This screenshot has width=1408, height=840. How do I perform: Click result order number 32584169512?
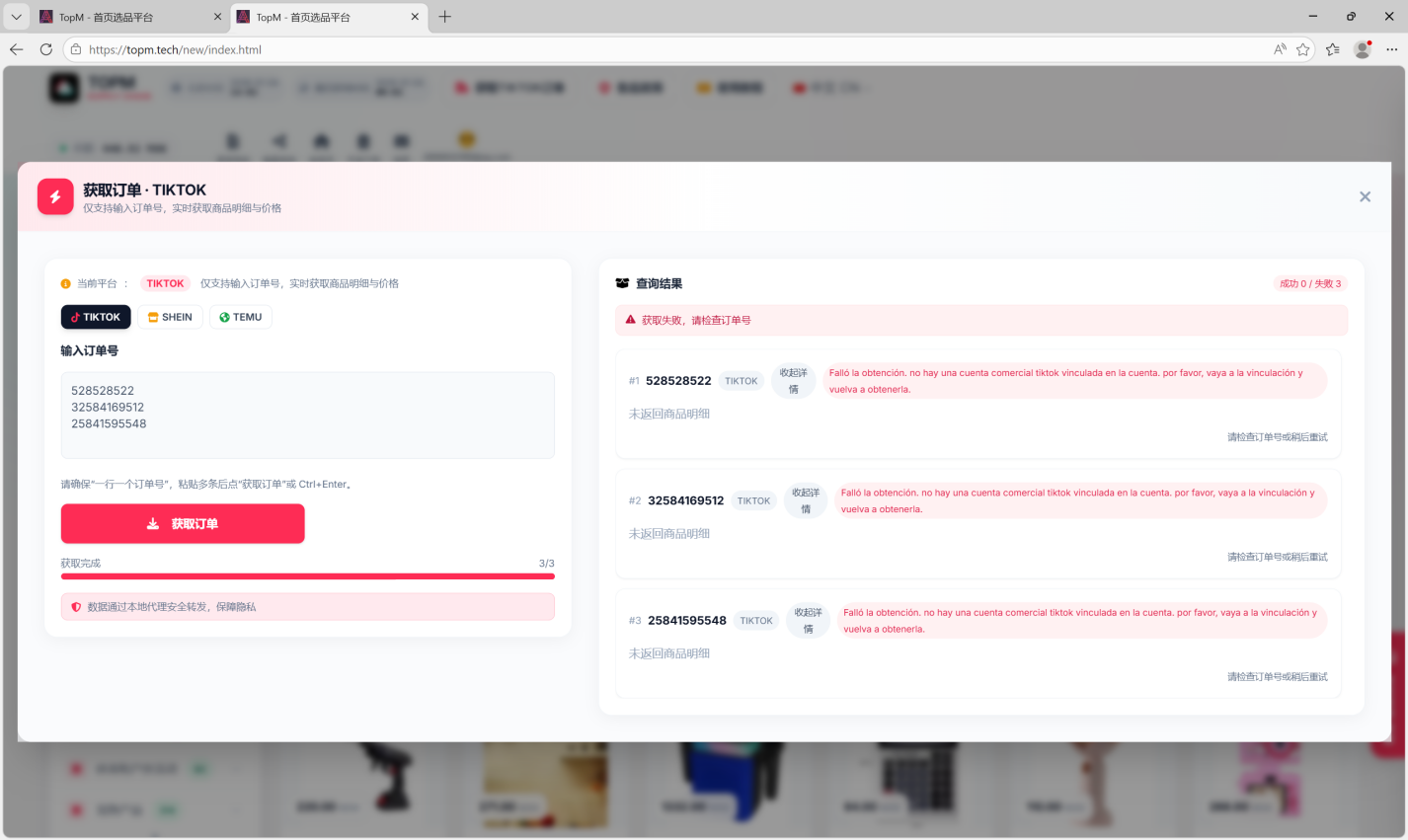click(x=686, y=500)
